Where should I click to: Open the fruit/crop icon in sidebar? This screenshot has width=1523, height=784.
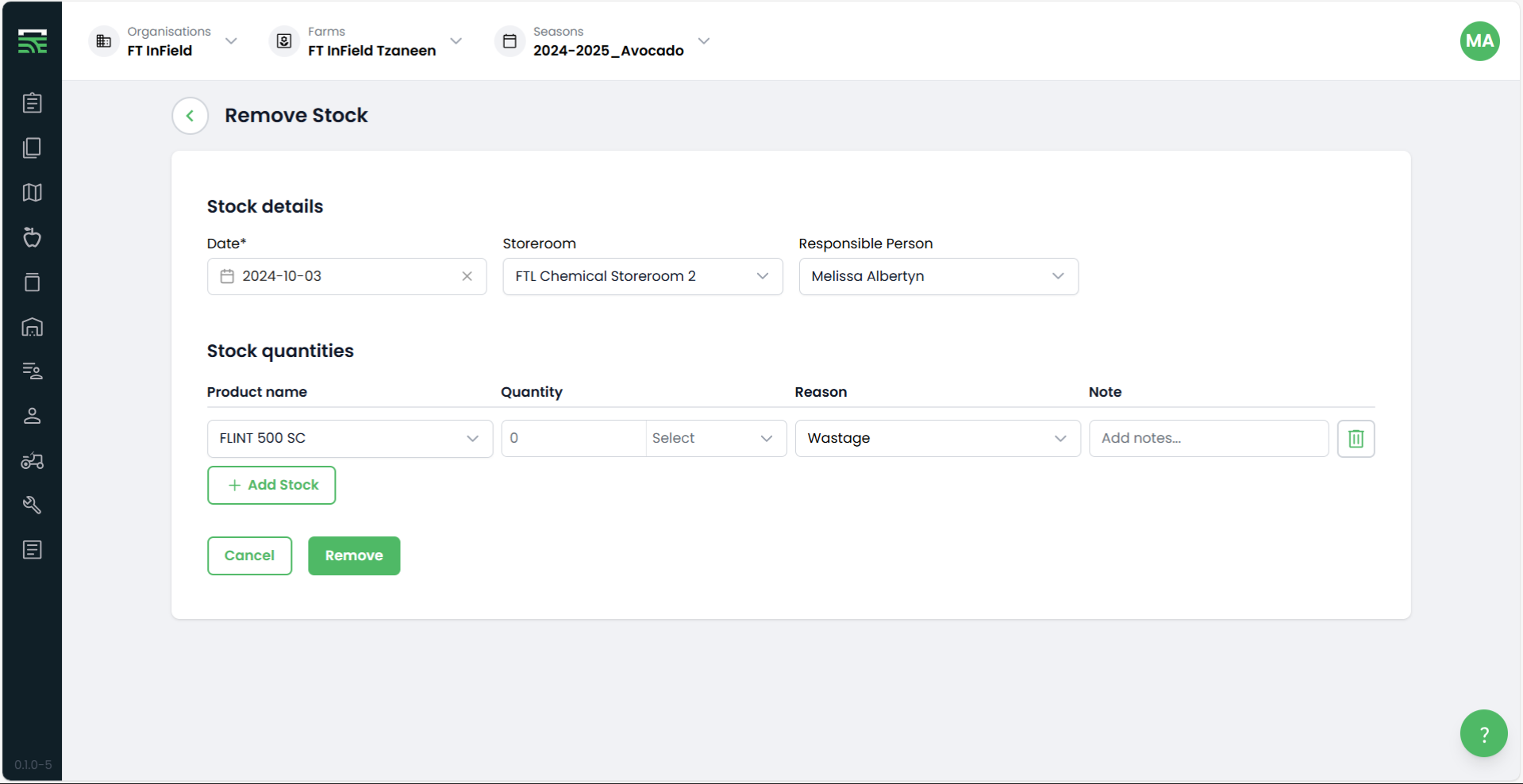(33, 237)
